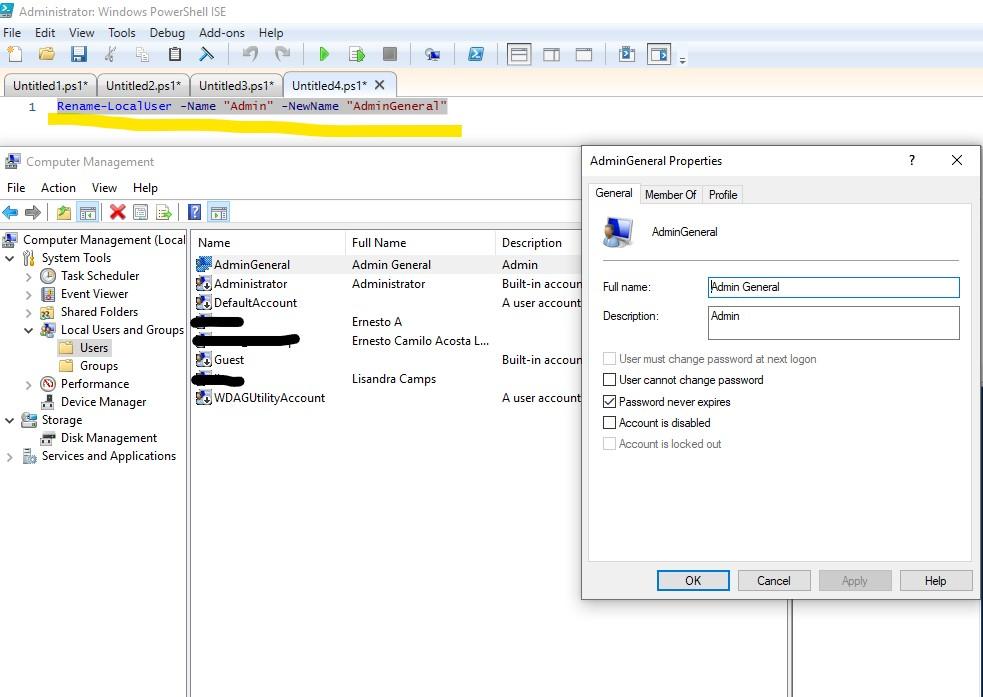Viewport: 983px width, 697px height.
Task: Click Properties icon in Computer Management toolbar
Action: point(140,212)
